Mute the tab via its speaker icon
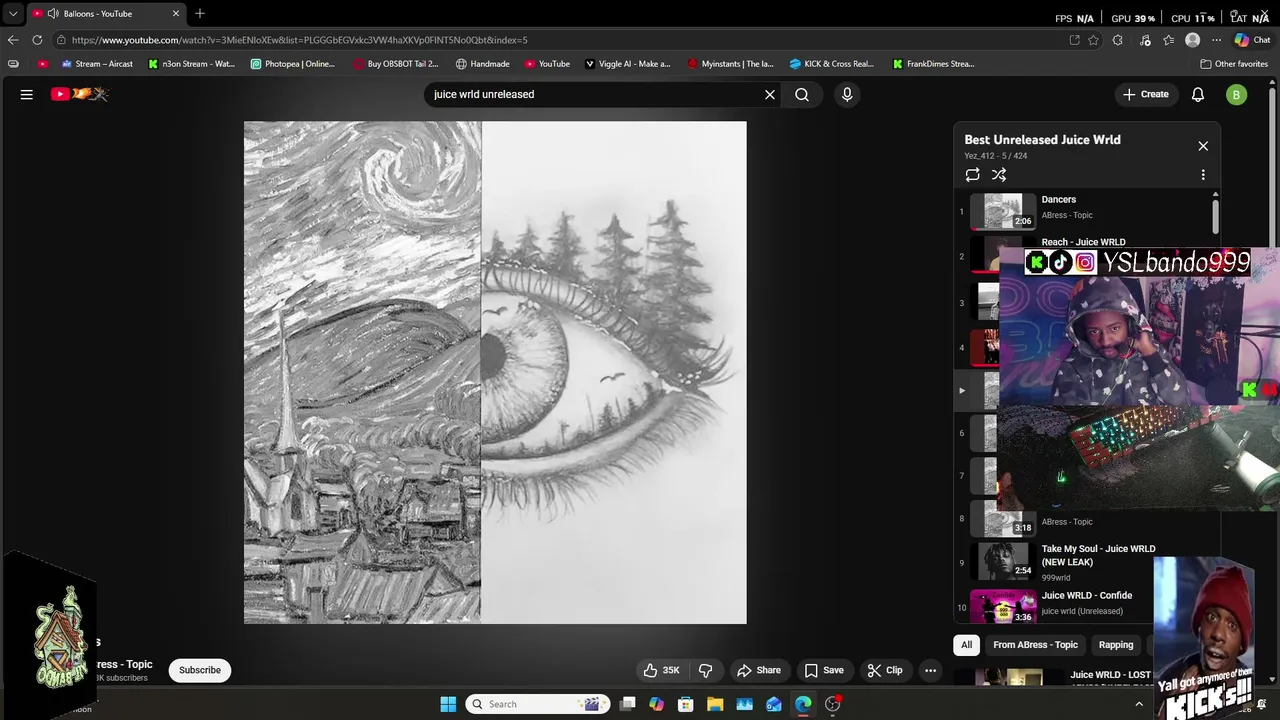1280x720 pixels. [x=52, y=14]
